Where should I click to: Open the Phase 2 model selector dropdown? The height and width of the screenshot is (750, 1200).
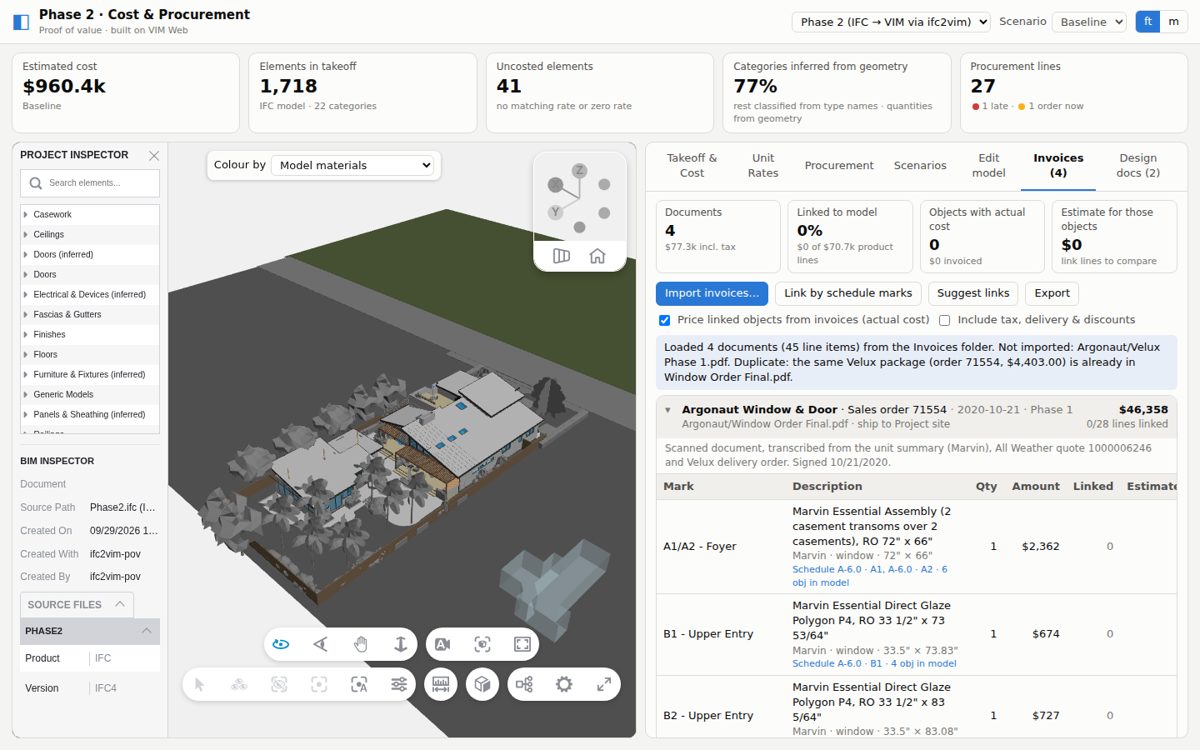pyautogui.click(x=891, y=22)
